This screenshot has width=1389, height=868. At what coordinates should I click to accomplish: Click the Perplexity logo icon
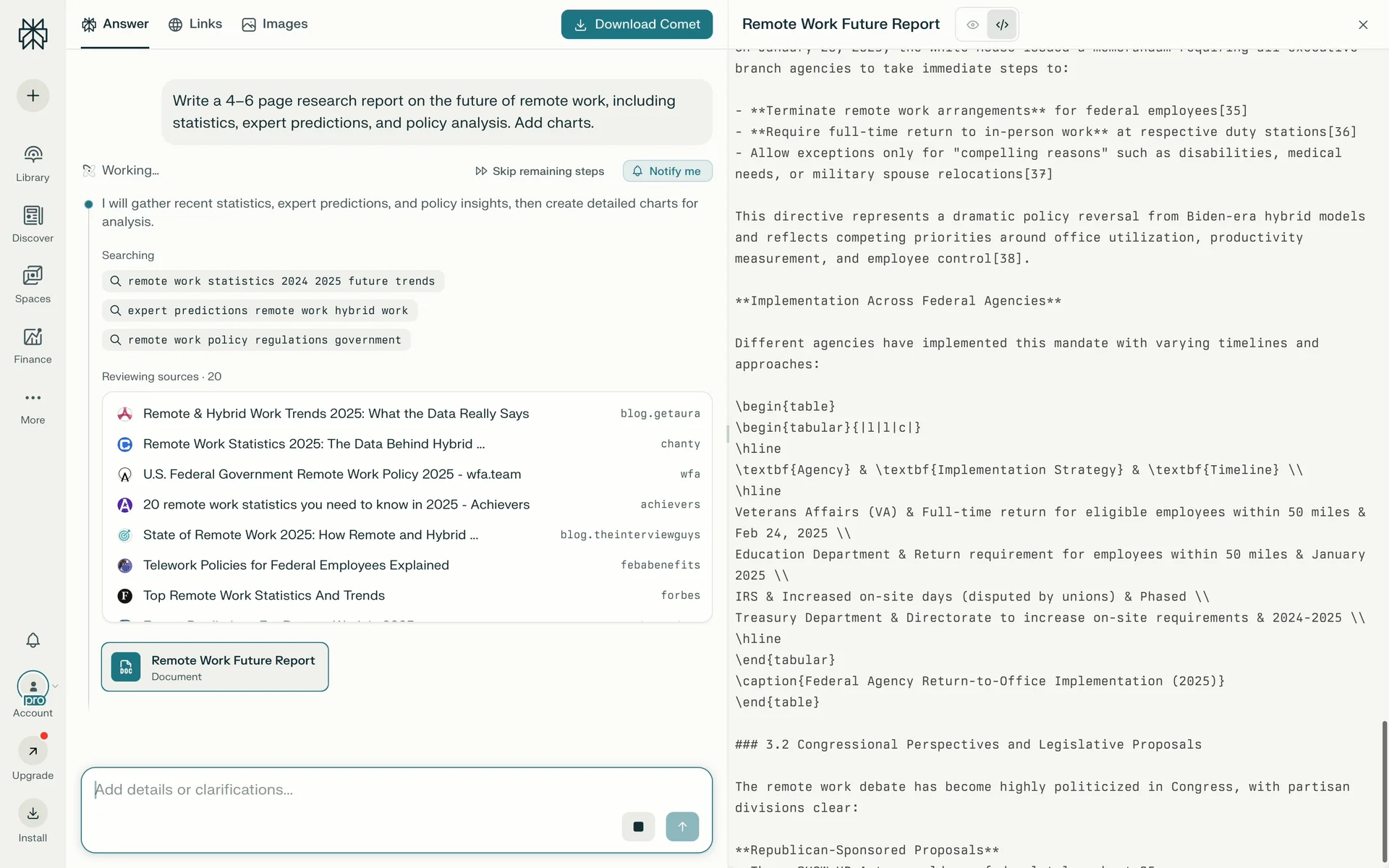(33, 34)
